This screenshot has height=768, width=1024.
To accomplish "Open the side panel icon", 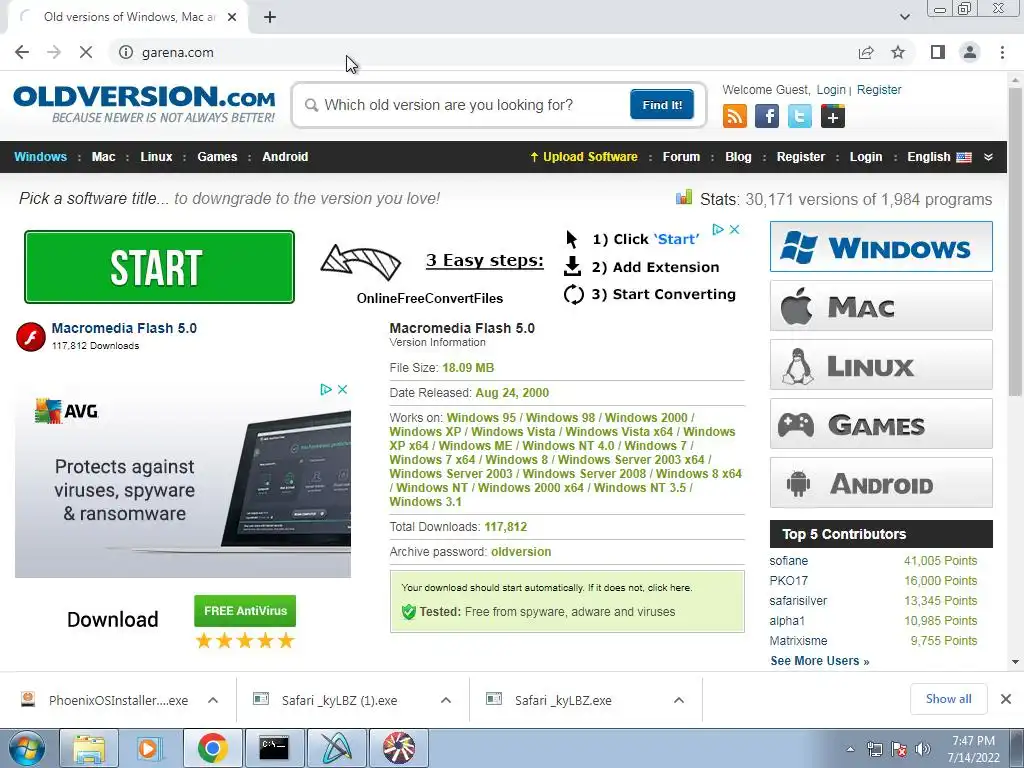I will tap(938, 52).
